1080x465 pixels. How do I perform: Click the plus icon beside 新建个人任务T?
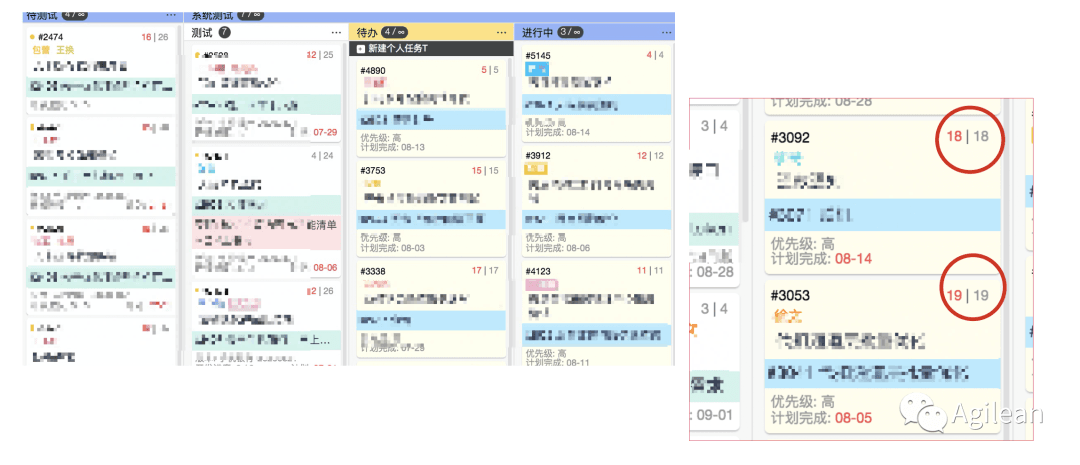click(x=360, y=49)
